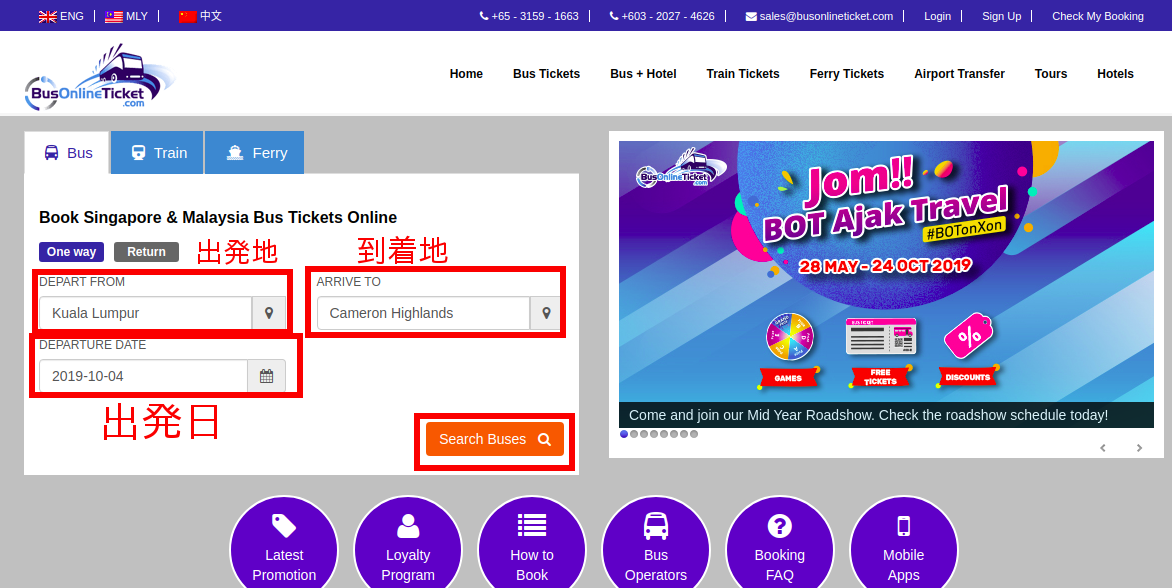Viewport: 1172px width, 588px height.
Task: Open the departure date calendar icon
Action: point(266,376)
